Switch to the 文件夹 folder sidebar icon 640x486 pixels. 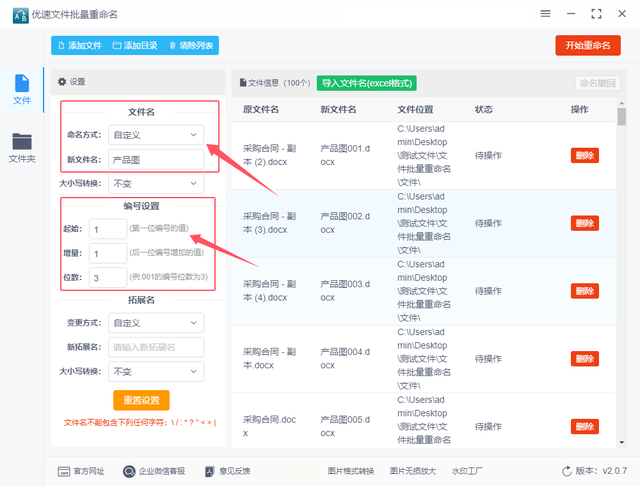[22, 142]
